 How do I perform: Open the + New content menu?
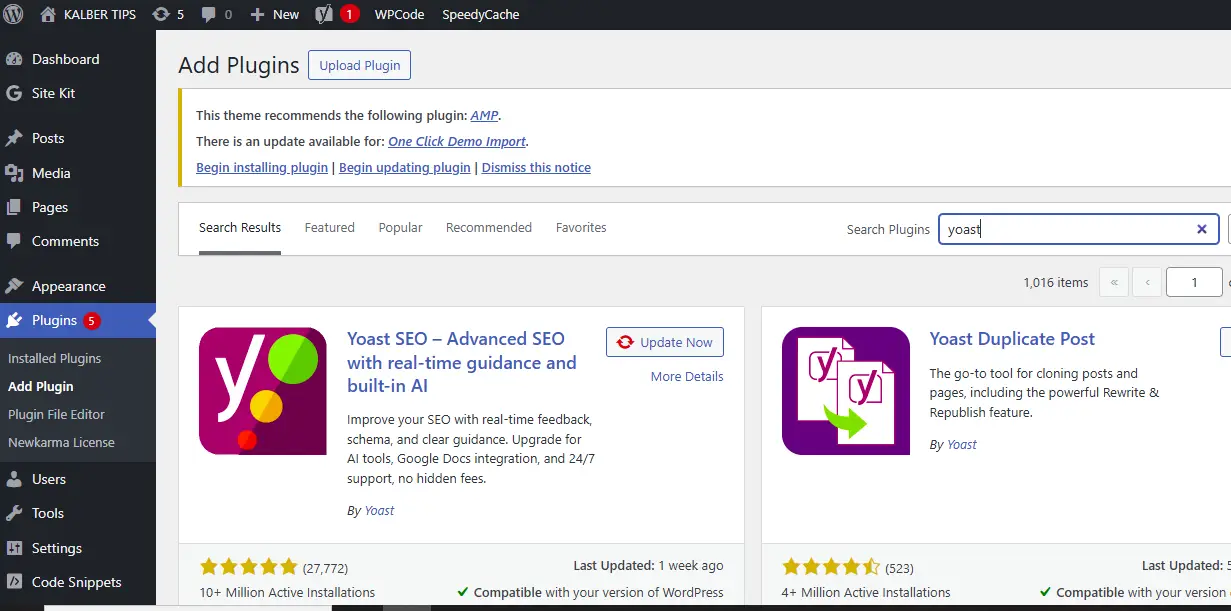click(275, 14)
